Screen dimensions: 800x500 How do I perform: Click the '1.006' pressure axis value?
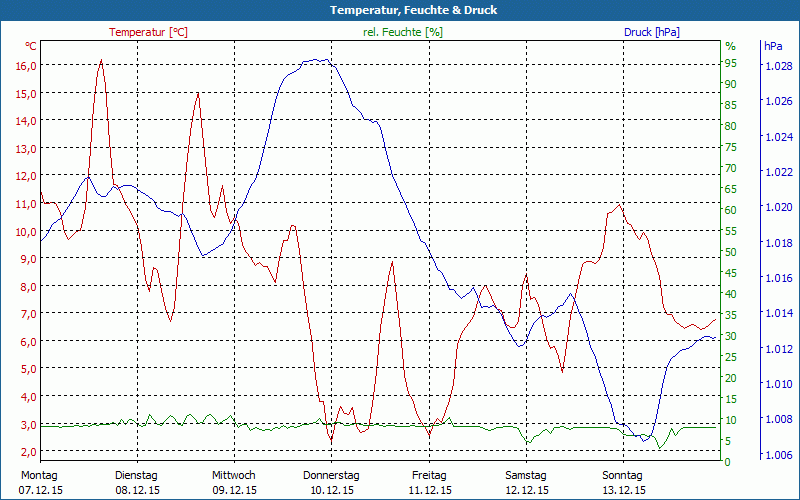[x=778, y=454]
